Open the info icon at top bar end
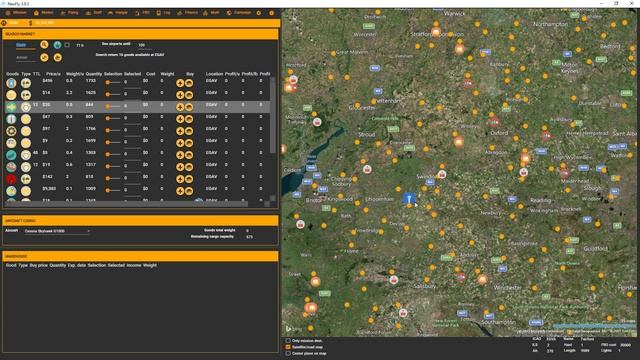 tap(271, 13)
